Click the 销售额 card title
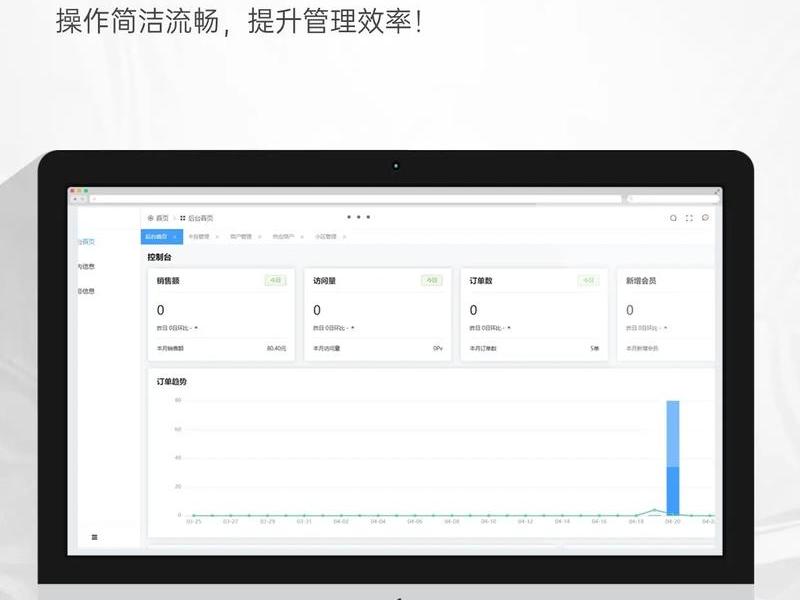This screenshot has width=800, height=600. (168, 281)
